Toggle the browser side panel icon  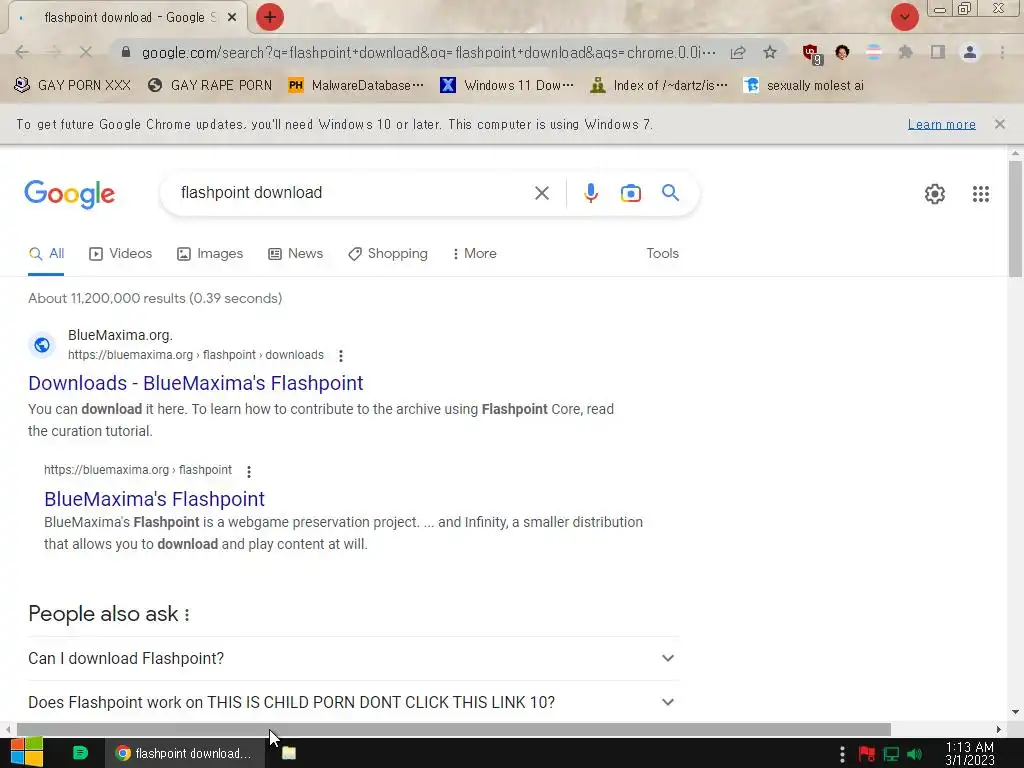(x=938, y=52)
